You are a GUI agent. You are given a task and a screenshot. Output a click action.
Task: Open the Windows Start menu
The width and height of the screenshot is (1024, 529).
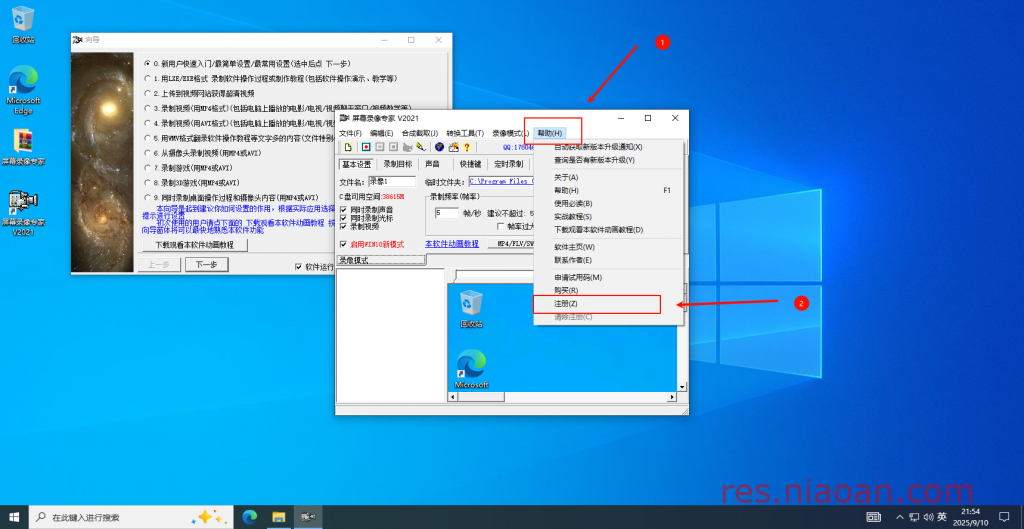pos(14,517)
